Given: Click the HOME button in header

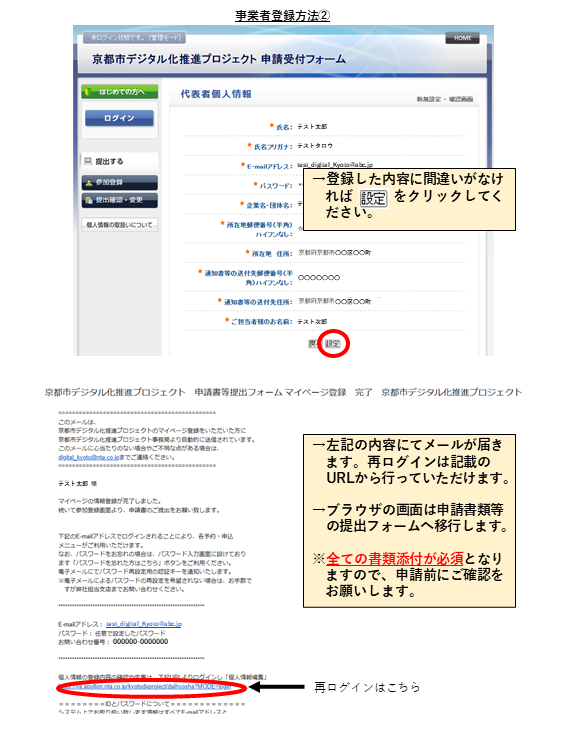Looking at the screenshot, I should coord(462,38).
